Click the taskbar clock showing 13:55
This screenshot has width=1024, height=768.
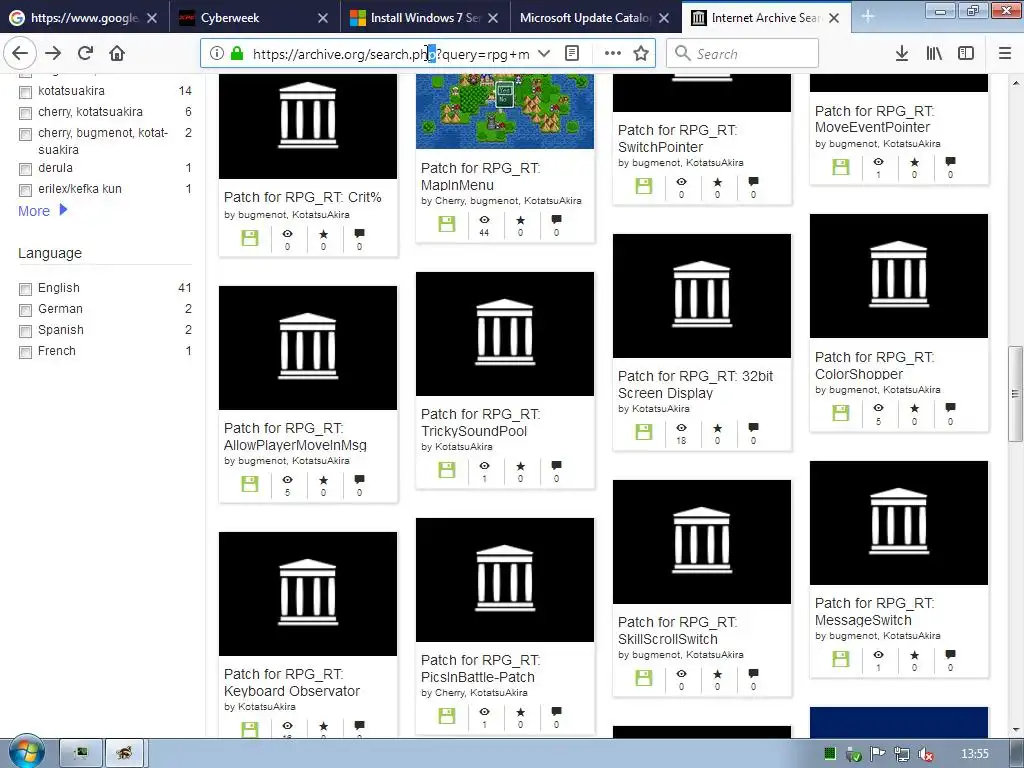click(x=974, y=754)
